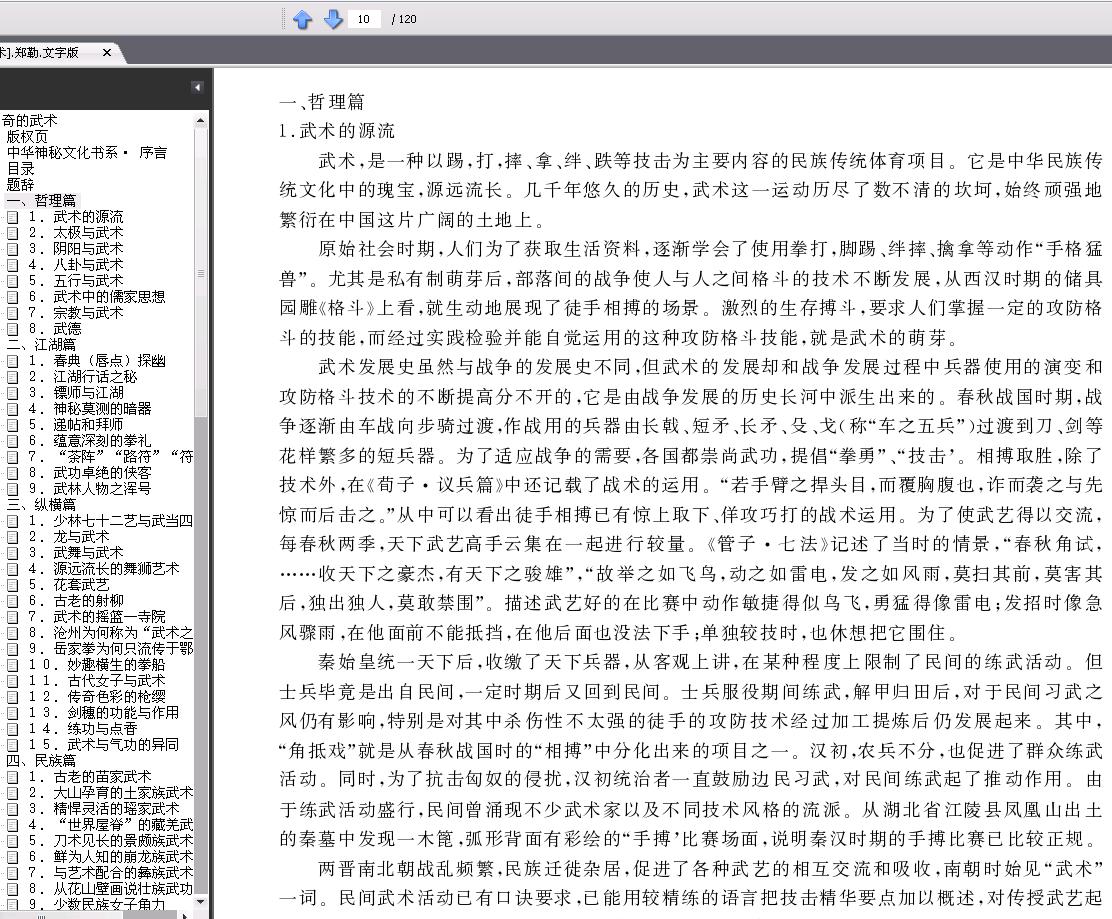Viewport: 1112px width, 919px height.
Task: Click page icon beside 14．练功与点香
Action: pyautogui.click(x=12, y=730)
